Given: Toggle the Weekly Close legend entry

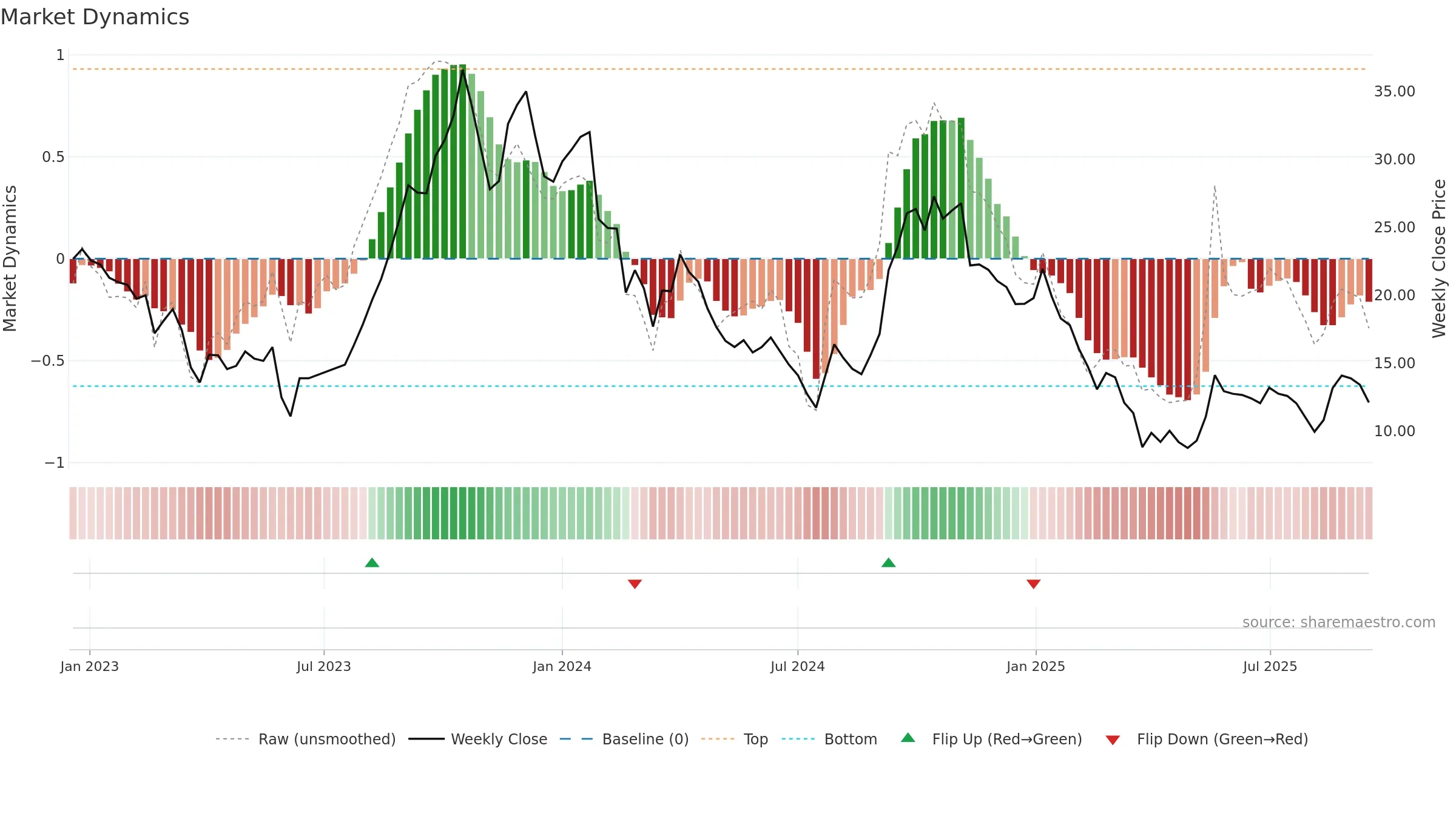Looking at the screenshot, I should click(478, 739).
